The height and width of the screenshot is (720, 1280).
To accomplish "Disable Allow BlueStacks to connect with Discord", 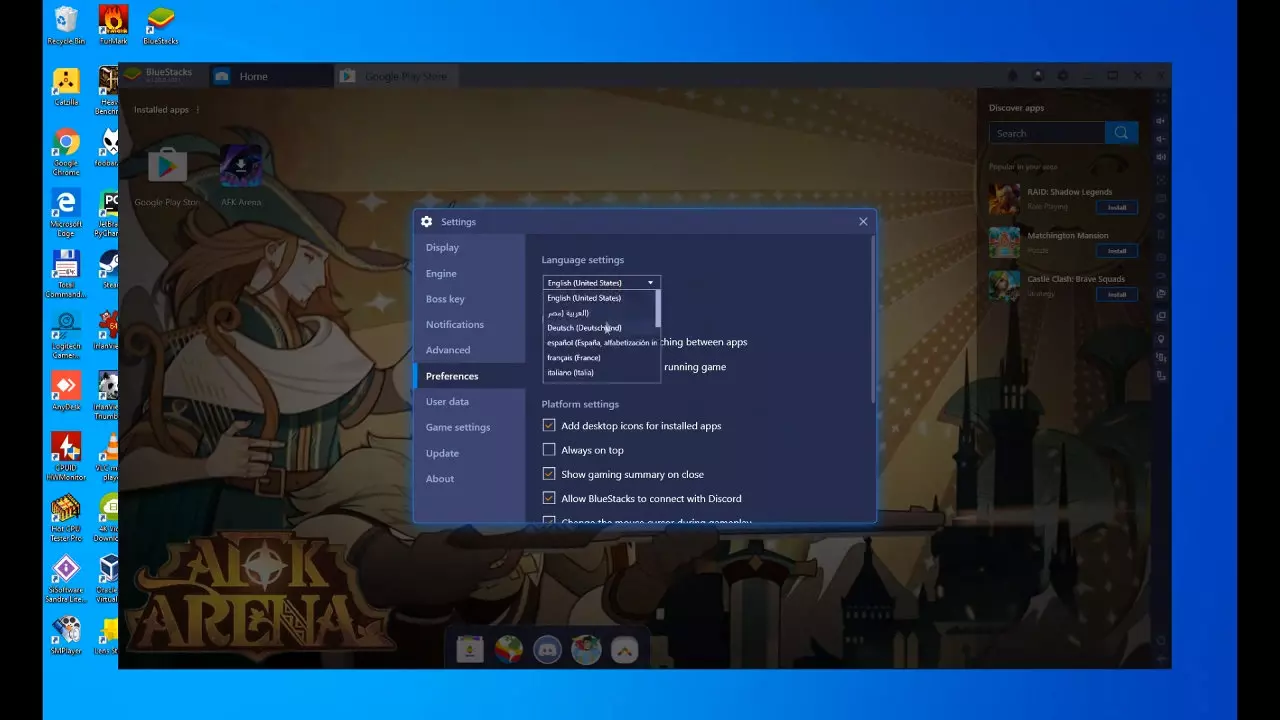I will [x=549, y=498].
